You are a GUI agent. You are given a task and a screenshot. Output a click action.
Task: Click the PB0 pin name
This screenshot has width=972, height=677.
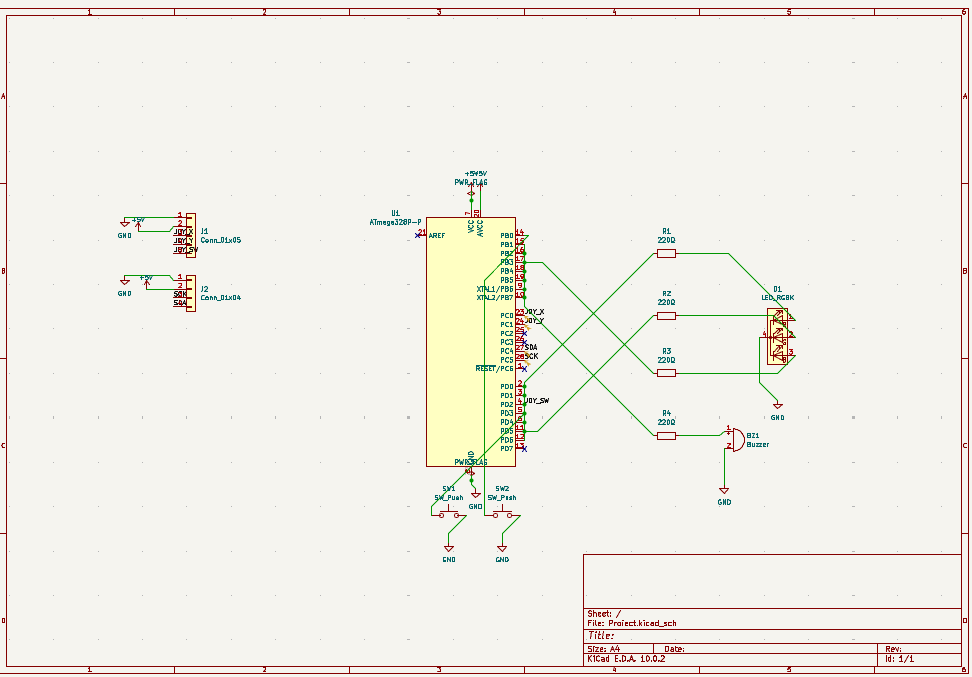click(x=507, y=236)
